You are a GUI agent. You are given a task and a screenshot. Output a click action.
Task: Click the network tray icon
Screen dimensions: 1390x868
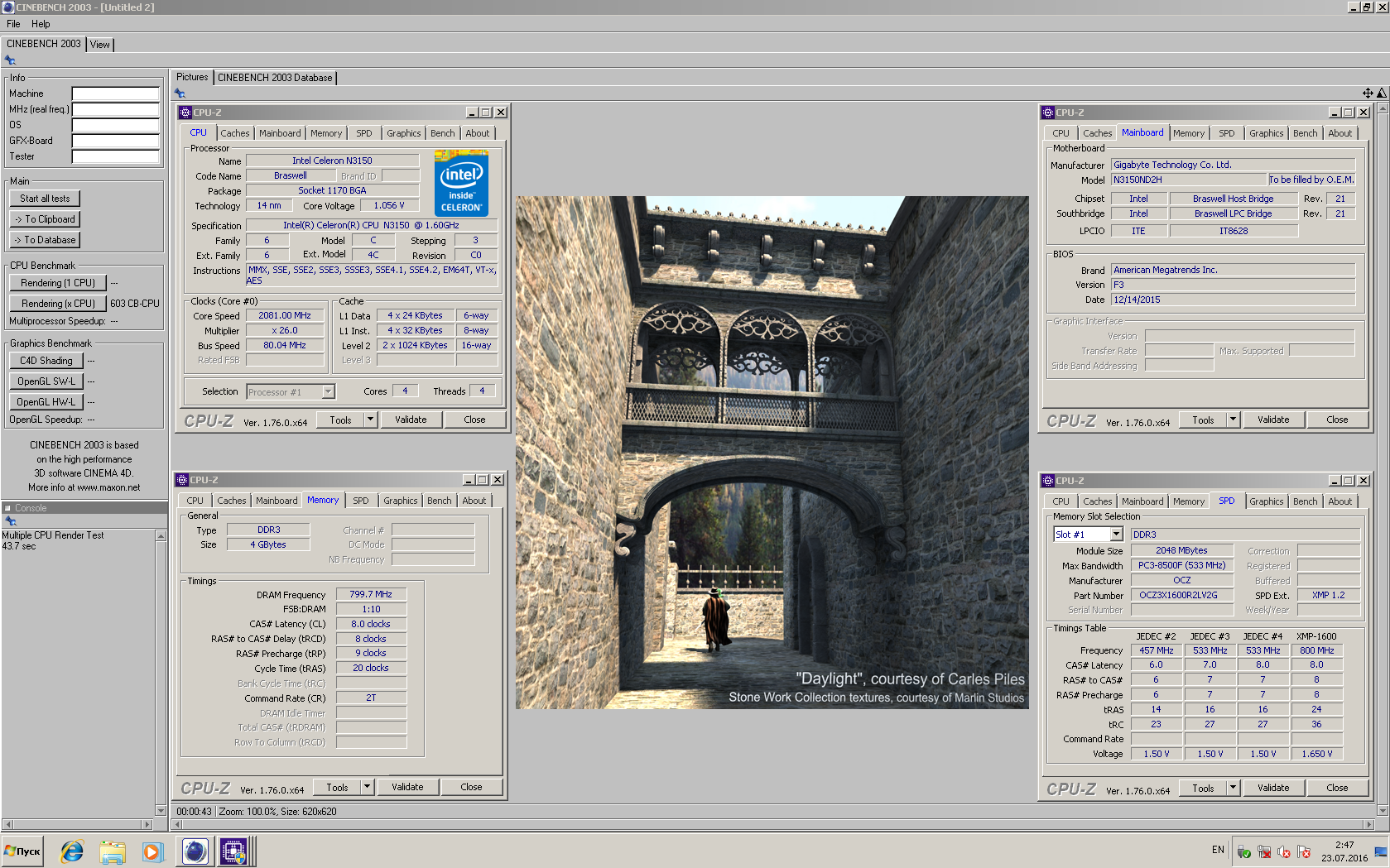point(1264,851)
